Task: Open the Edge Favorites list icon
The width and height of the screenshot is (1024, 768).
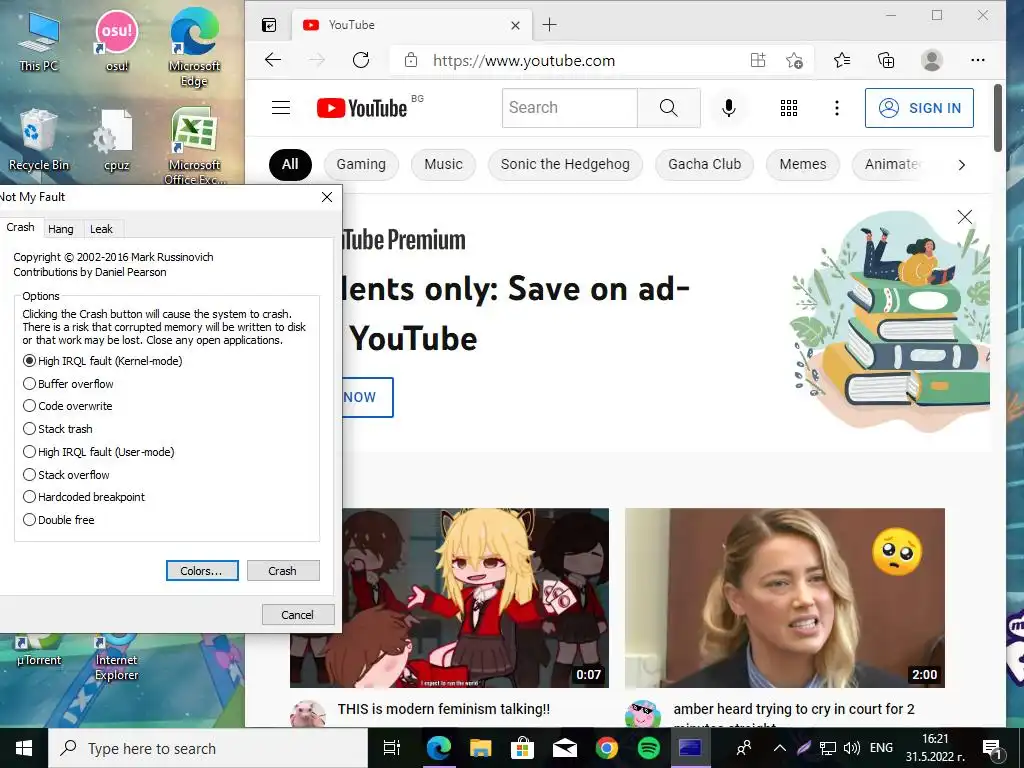Action: click(x=842, y=60)
